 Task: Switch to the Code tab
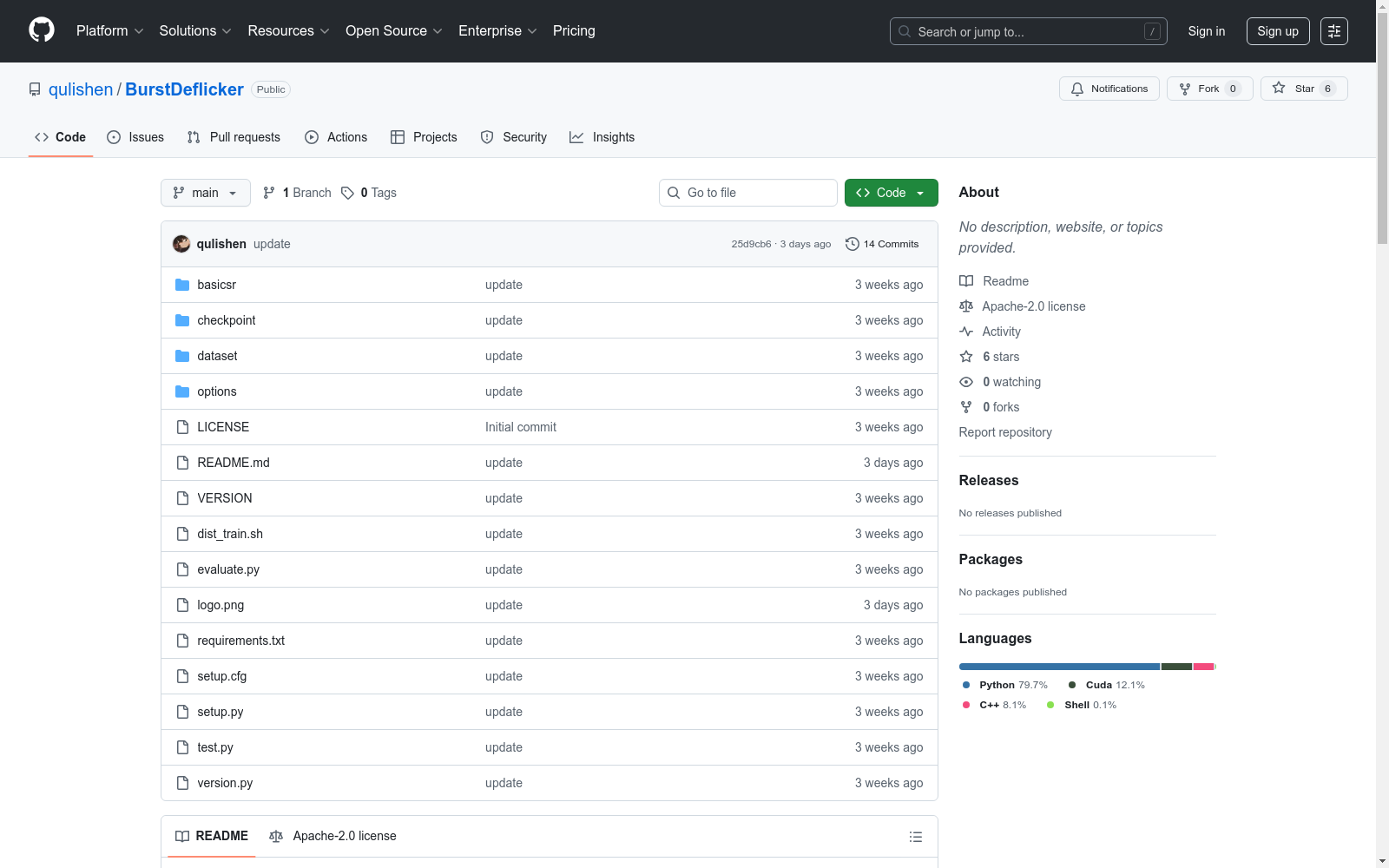61,137
